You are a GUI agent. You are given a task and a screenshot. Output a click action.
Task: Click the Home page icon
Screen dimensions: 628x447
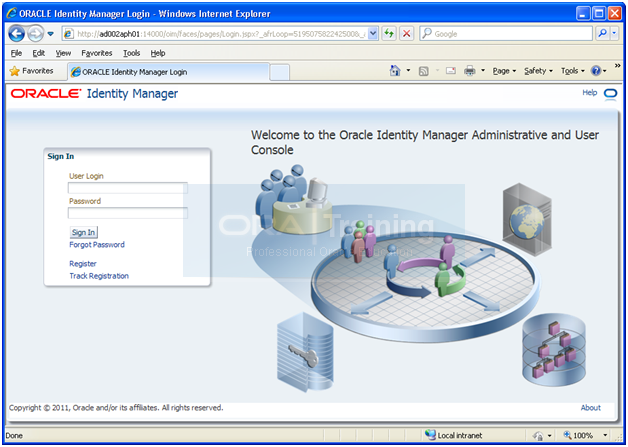point(395,71)
